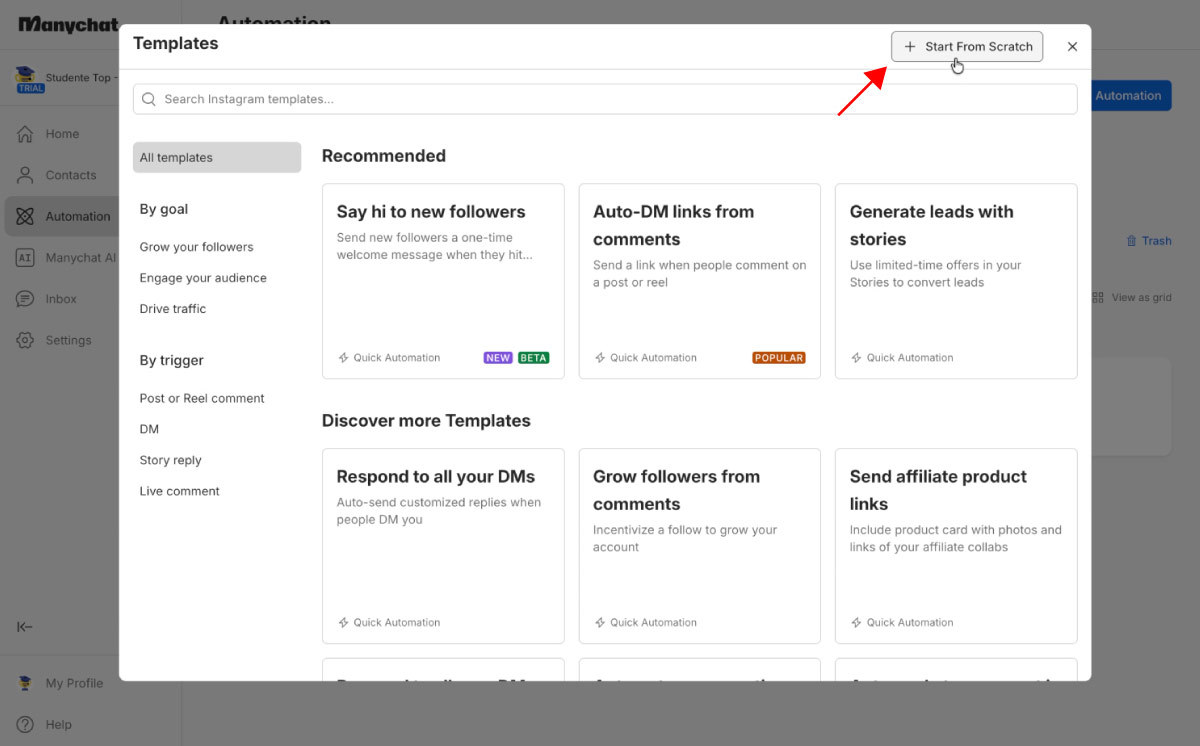The image size is (1200, 746).
Task: Click Quick Automation bolt icon on Generate leads card
Action: tap(857, 358)
